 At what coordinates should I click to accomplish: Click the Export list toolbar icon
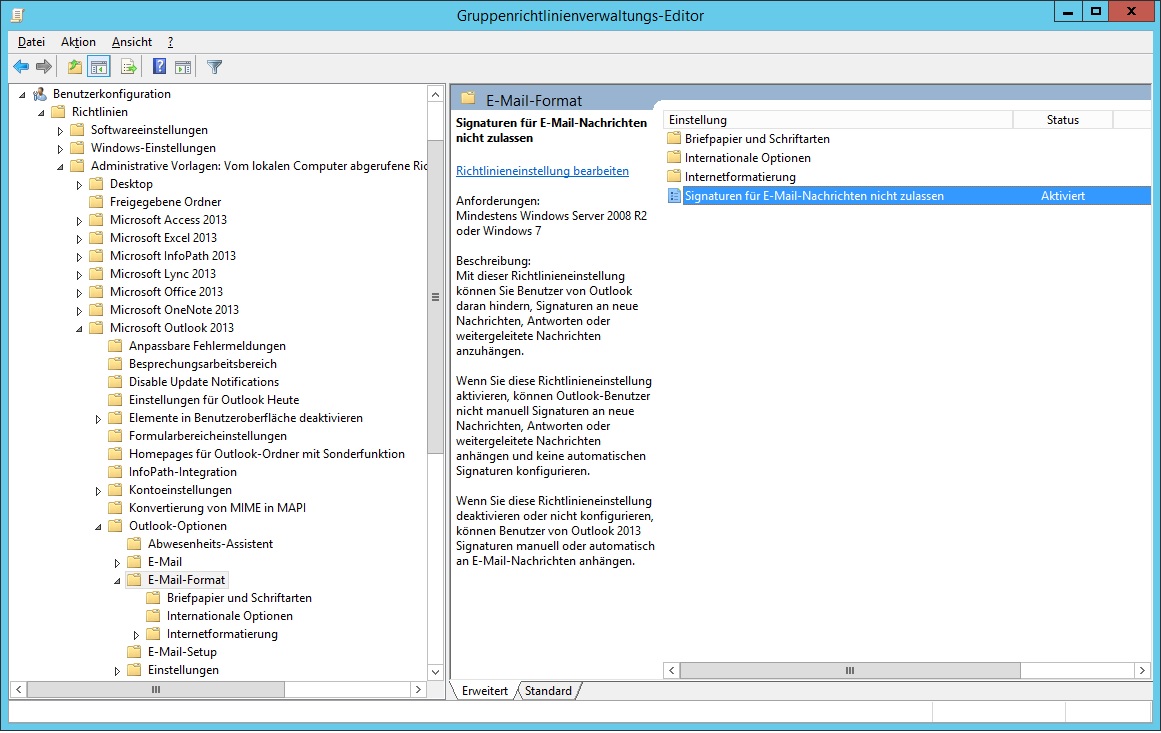point(129,67)
